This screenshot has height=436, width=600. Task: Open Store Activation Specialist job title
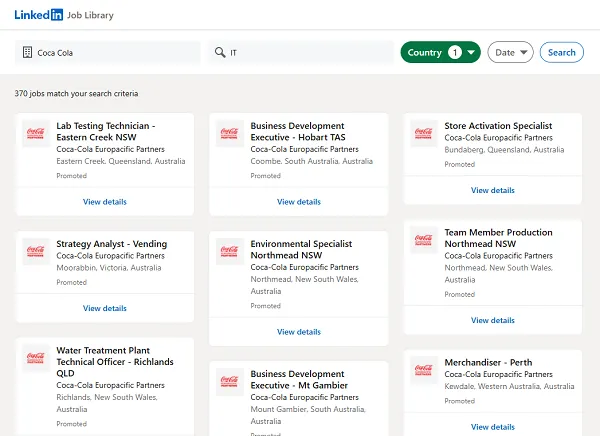(498, 126)
